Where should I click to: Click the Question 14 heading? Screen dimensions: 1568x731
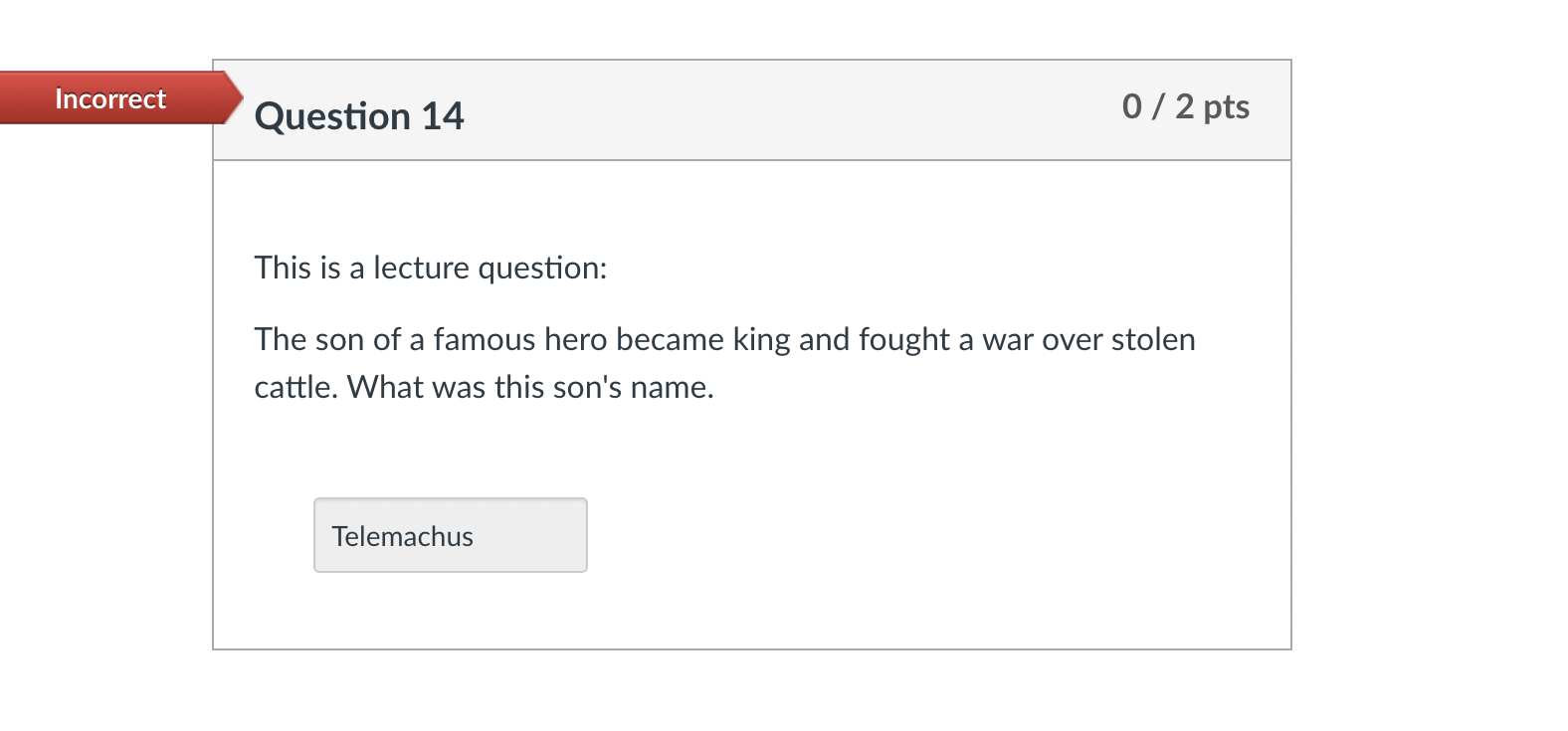360,116
